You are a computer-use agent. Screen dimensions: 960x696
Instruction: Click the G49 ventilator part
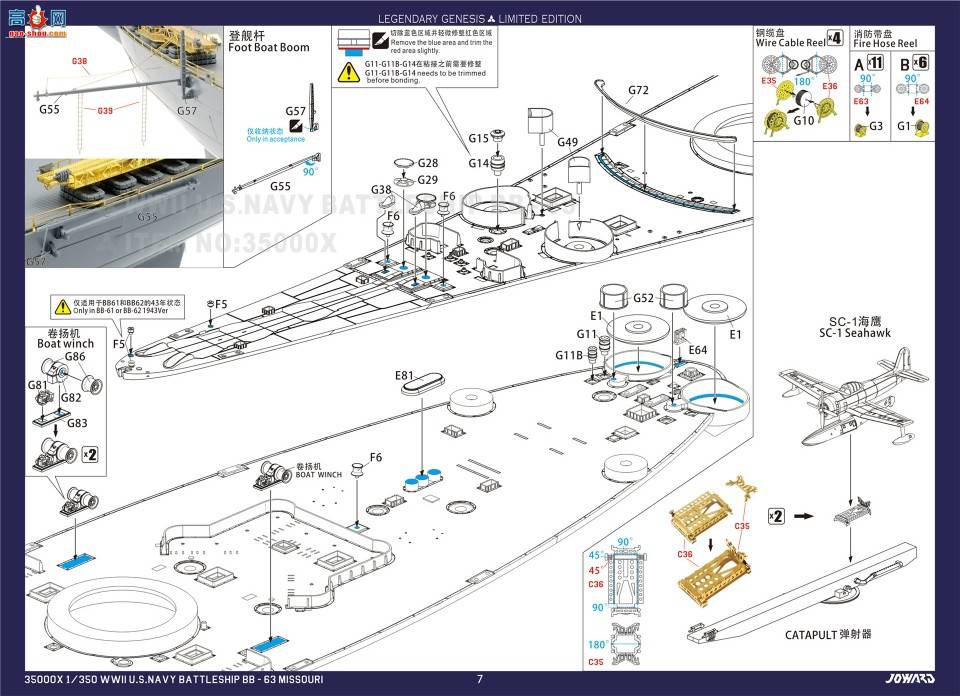pyautogui.click(x=541, y=121)
